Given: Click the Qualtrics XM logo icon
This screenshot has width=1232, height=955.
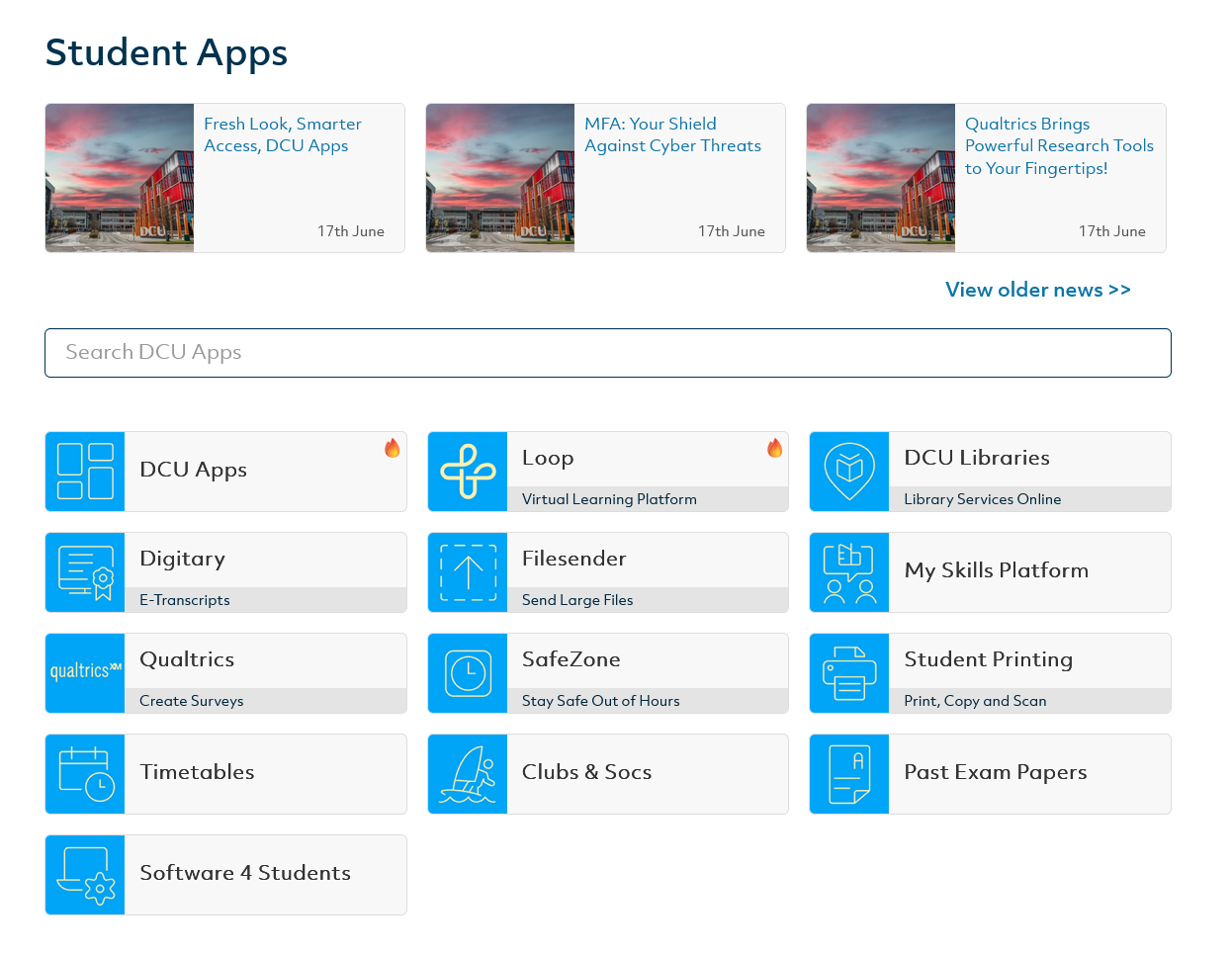Looking at the screenshot, I should [85, 673].
